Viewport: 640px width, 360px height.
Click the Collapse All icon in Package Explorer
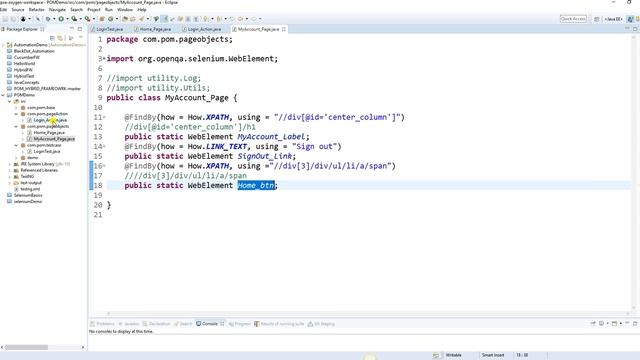(x=52, y=38)
